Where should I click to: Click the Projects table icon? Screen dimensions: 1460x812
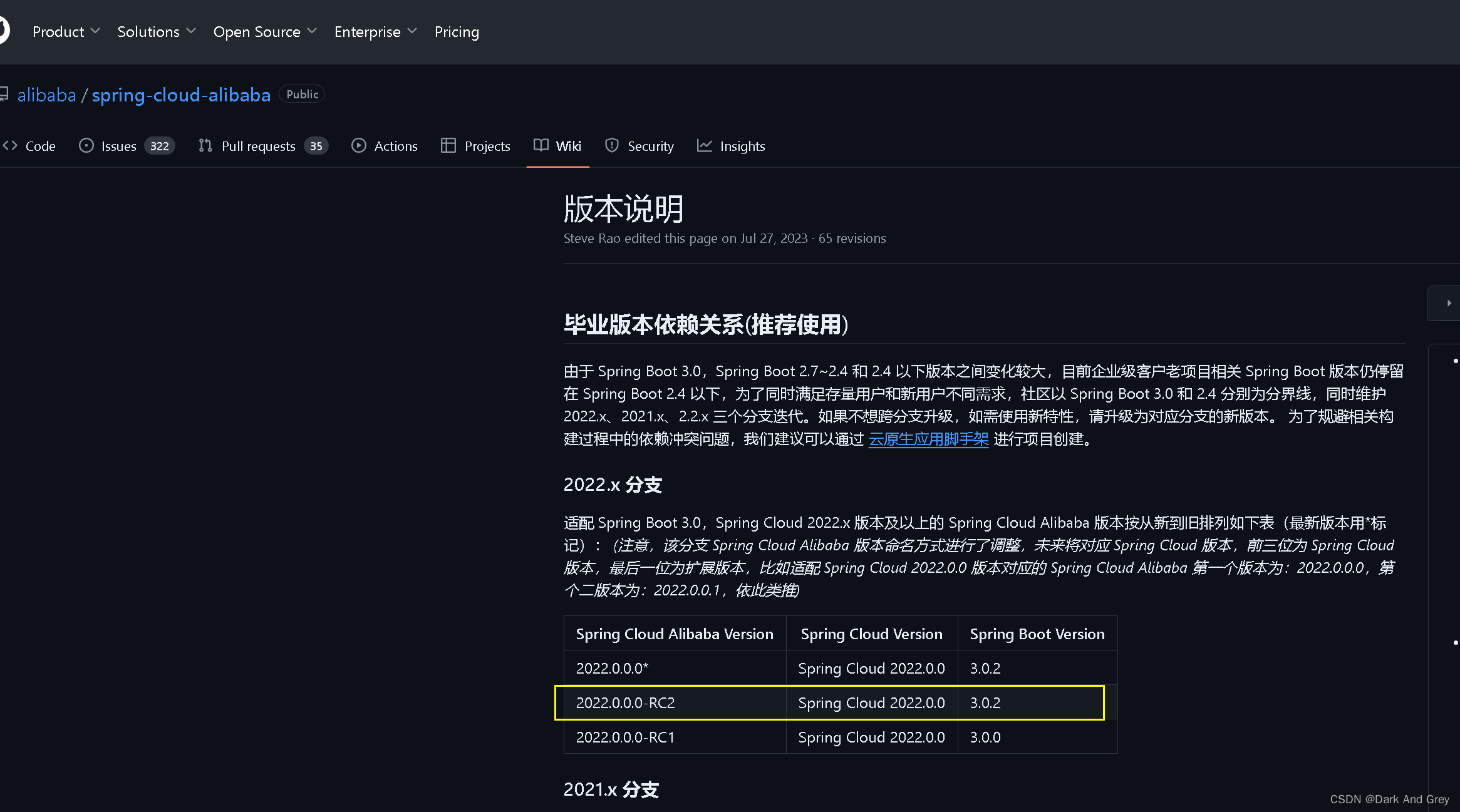coord(448,145)
